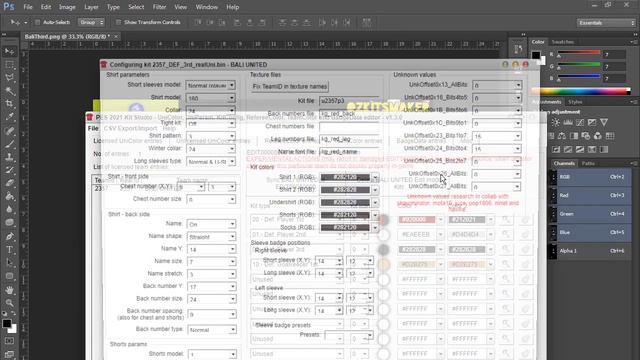Open the Long sleeves type dropdown
Image resolution: width=640 pixels, height=360 pixels.
click(x=211, y=162)
